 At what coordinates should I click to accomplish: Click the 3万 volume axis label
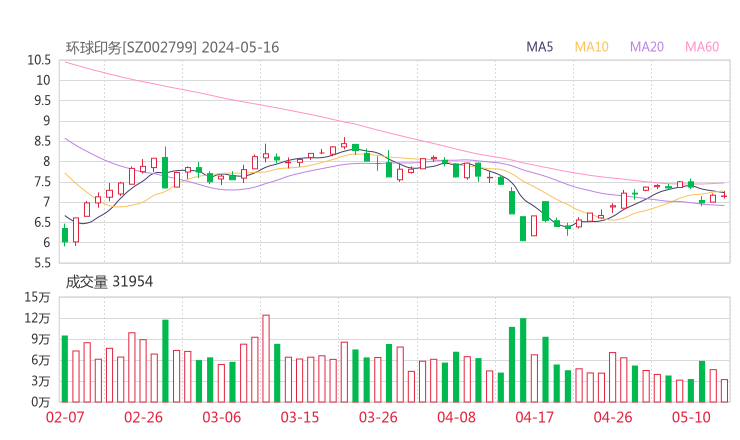point(41,381)
